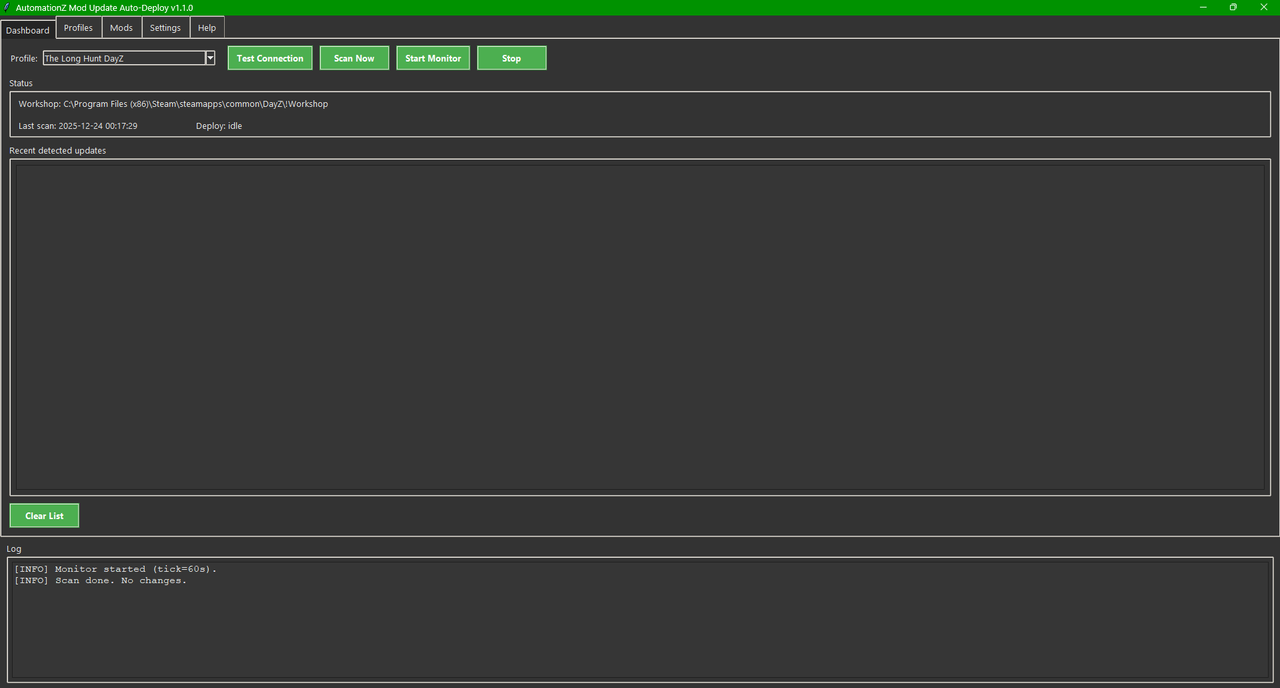Go to the Settings tab
Screen dimensions: 1280x688
(x=165, y=27)
